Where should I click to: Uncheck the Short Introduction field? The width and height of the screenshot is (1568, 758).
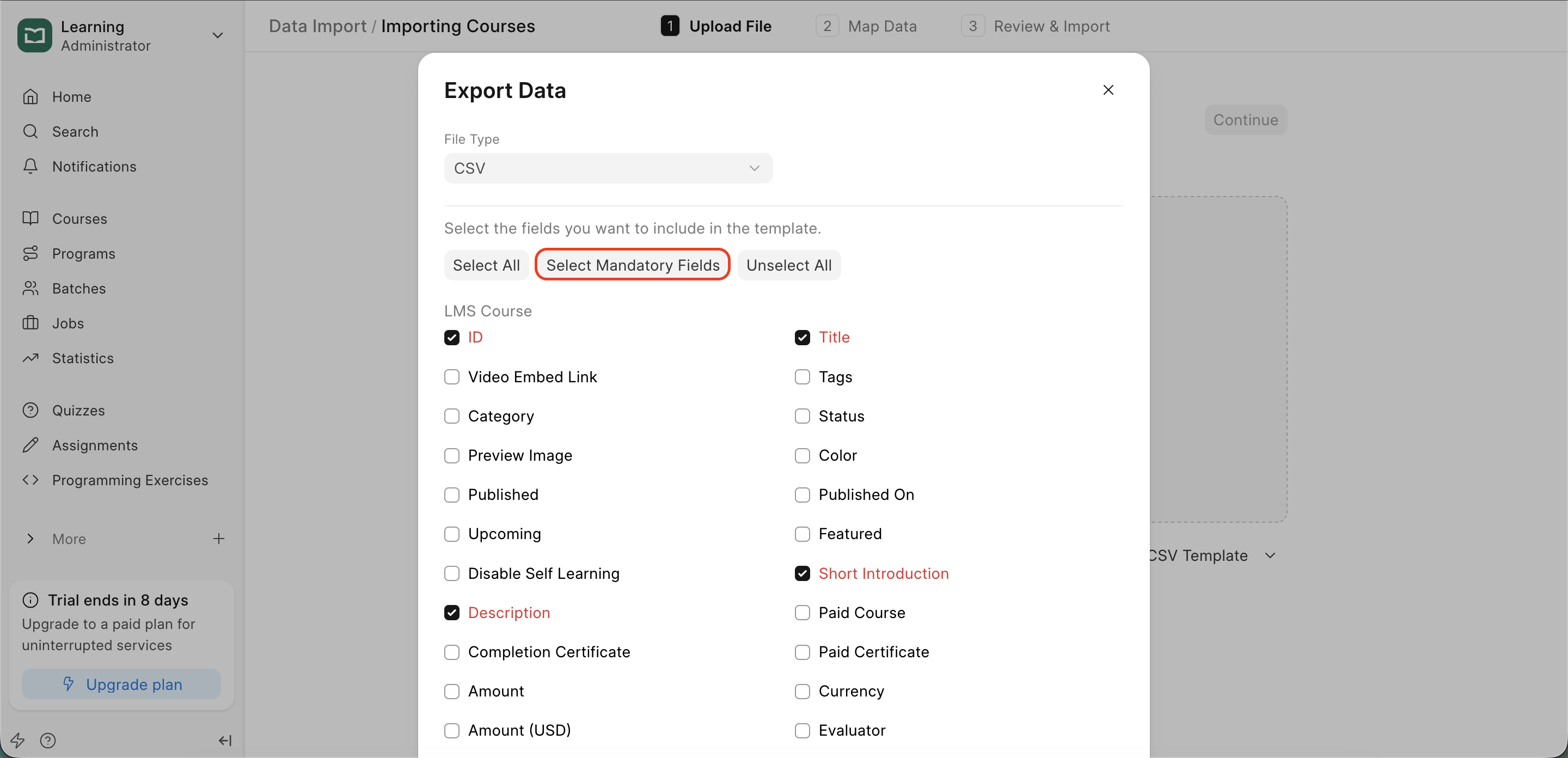tap(801, 573)
